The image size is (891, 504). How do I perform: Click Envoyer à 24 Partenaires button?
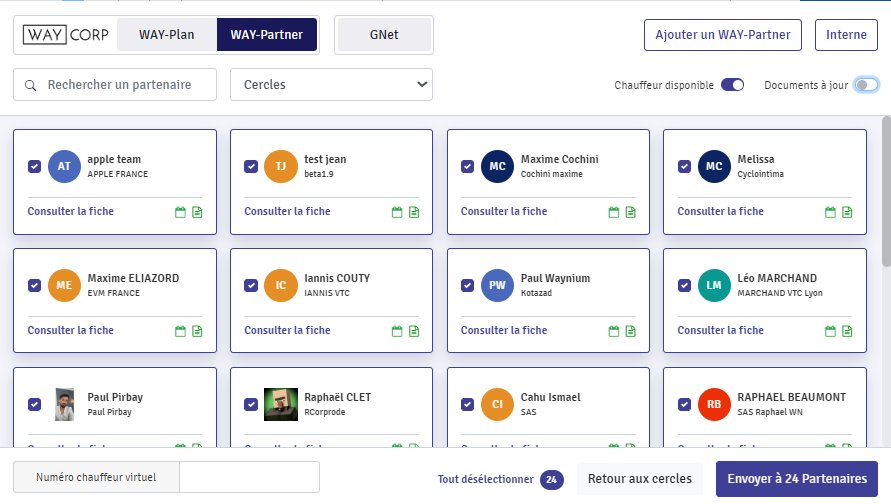(796, 479)
